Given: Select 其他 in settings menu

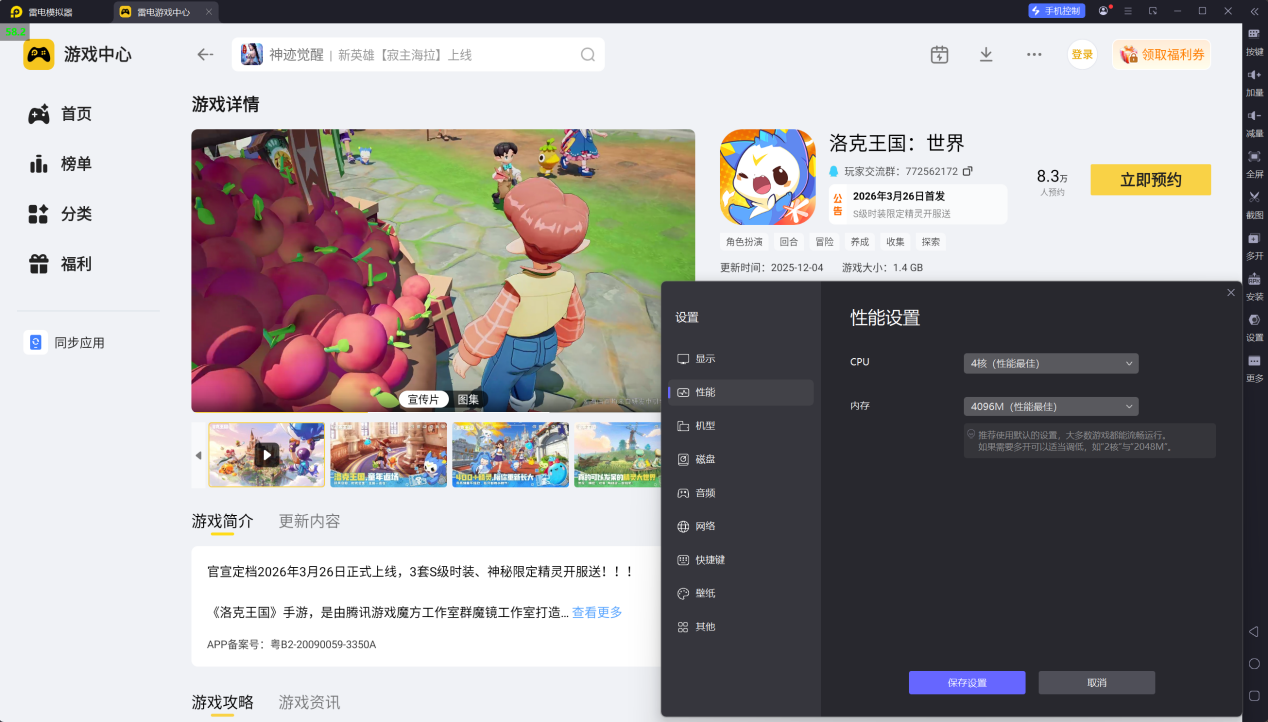Looking at the screenshot, I should click(x=741, y=626).
